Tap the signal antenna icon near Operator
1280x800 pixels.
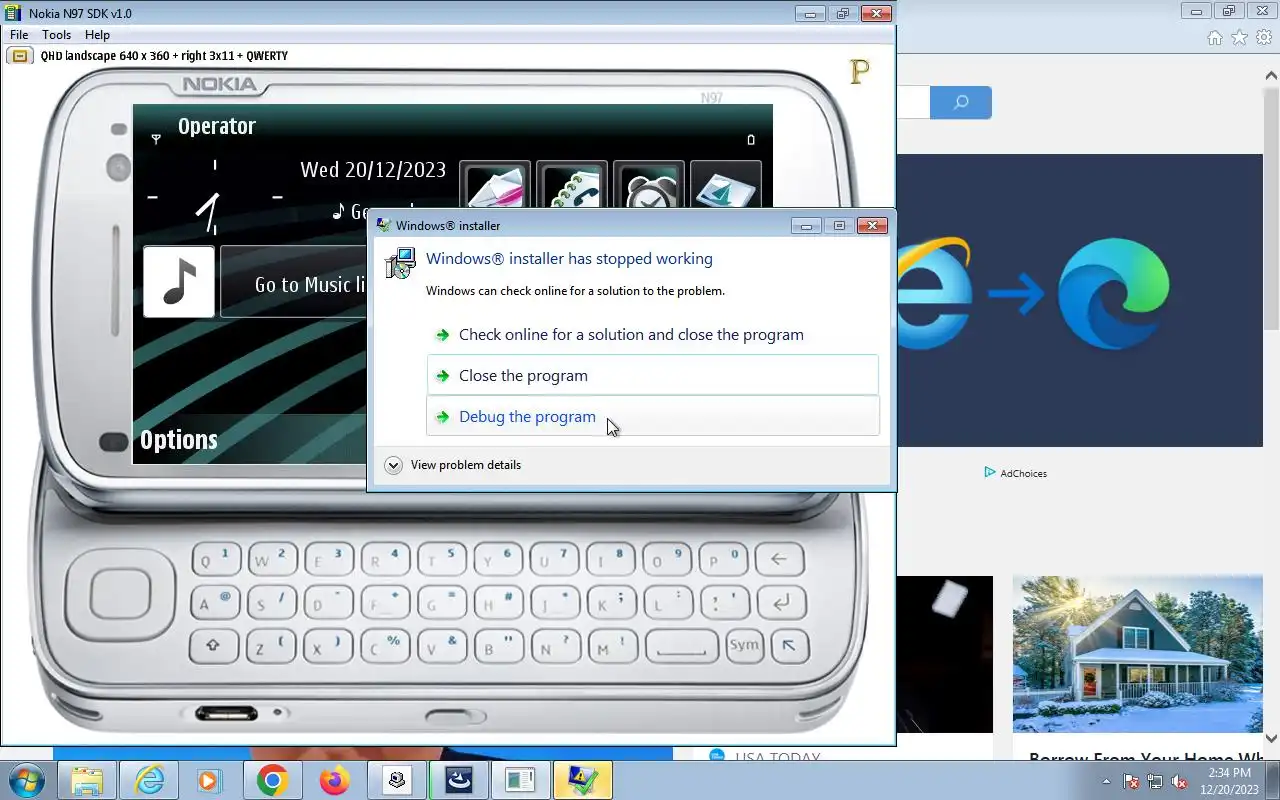(156, 139)
